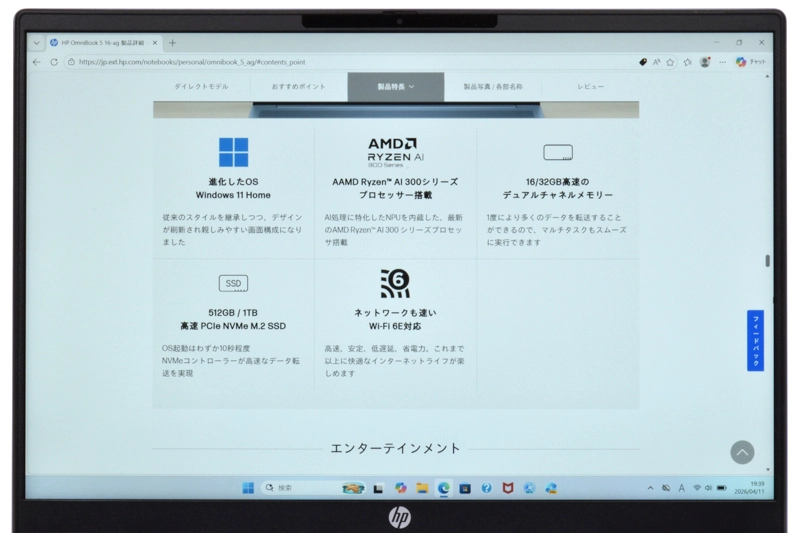The image size is (800, 533).
Task: View site information lock icon
Action: point(71,62)
